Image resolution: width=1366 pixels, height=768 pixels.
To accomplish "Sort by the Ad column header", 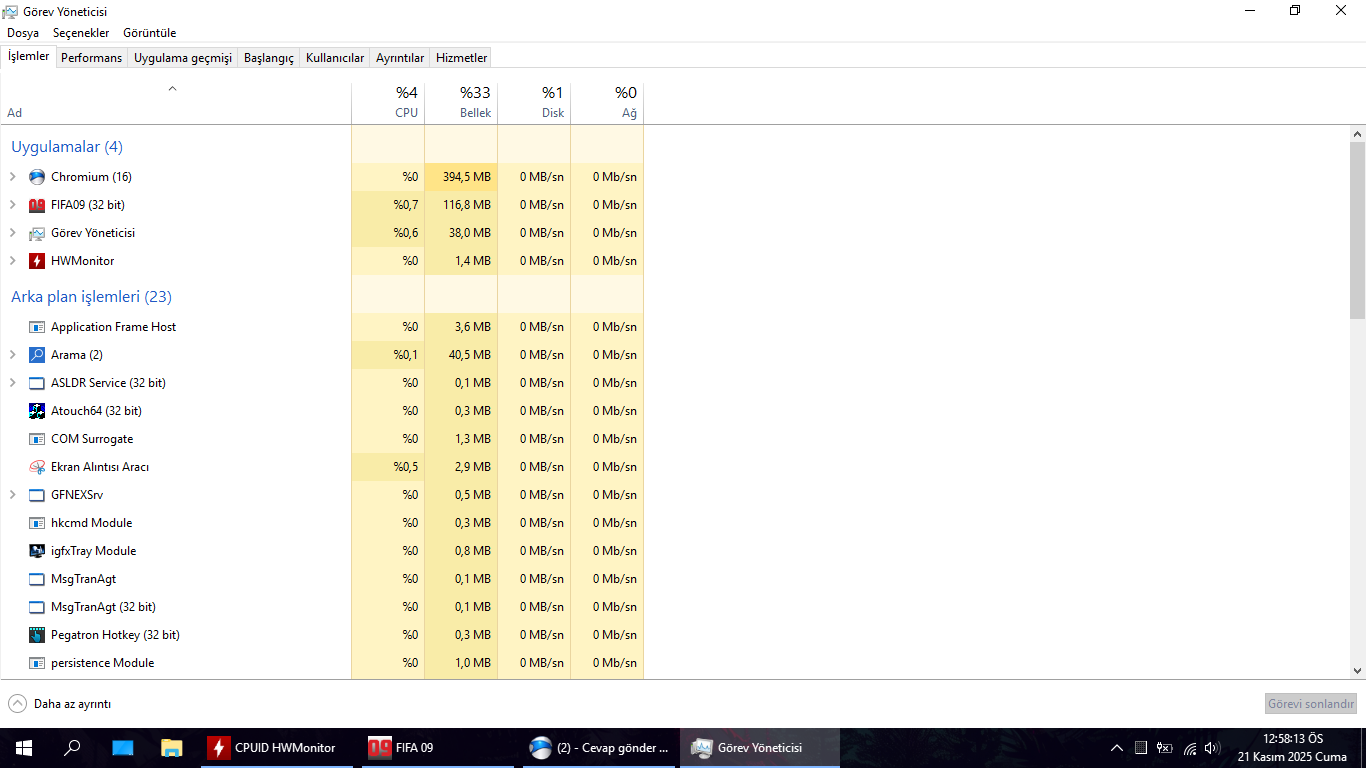I will [x=175, y=102].
